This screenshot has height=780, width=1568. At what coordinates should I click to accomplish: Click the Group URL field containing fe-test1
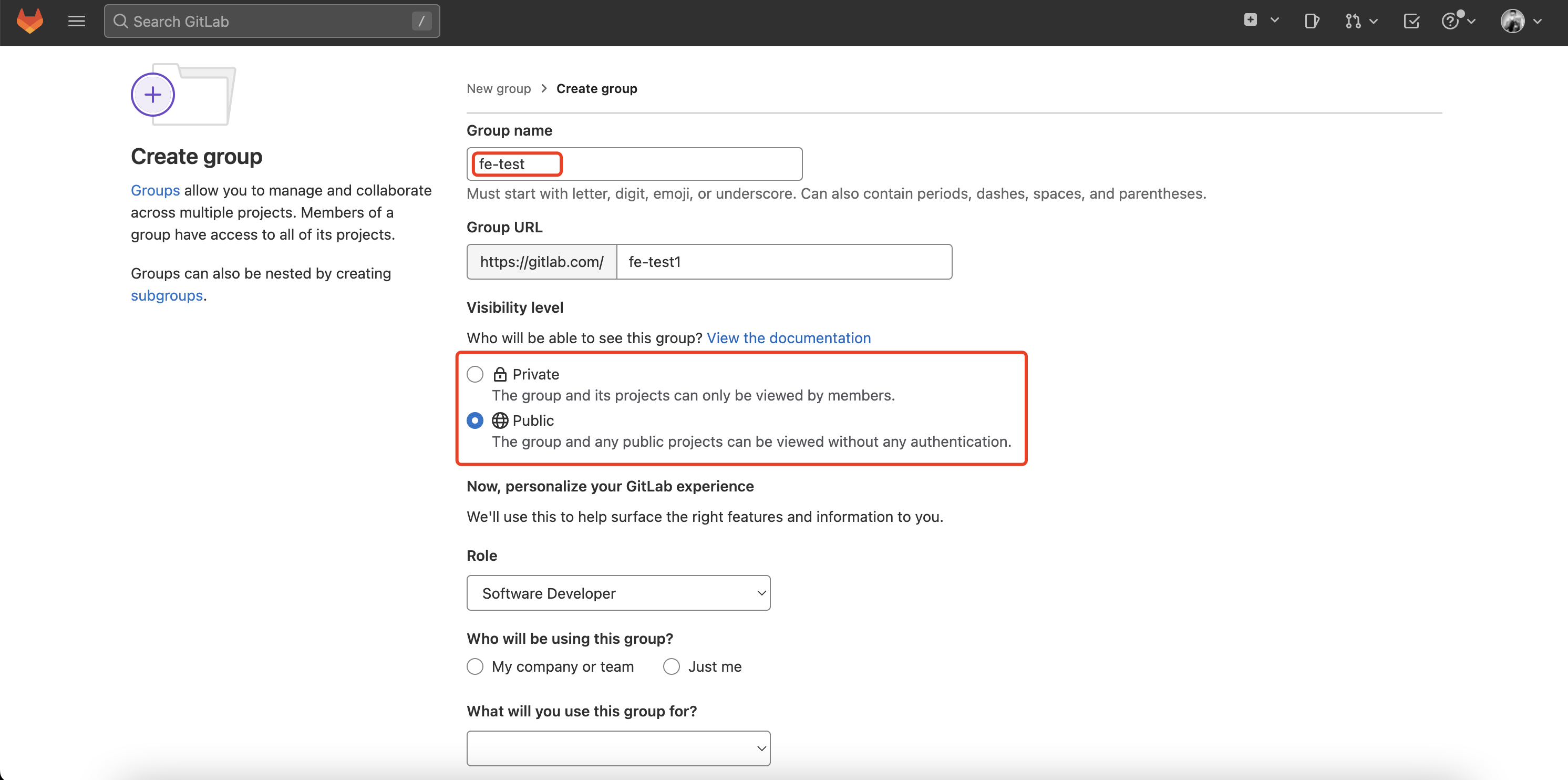pos(783,262)
